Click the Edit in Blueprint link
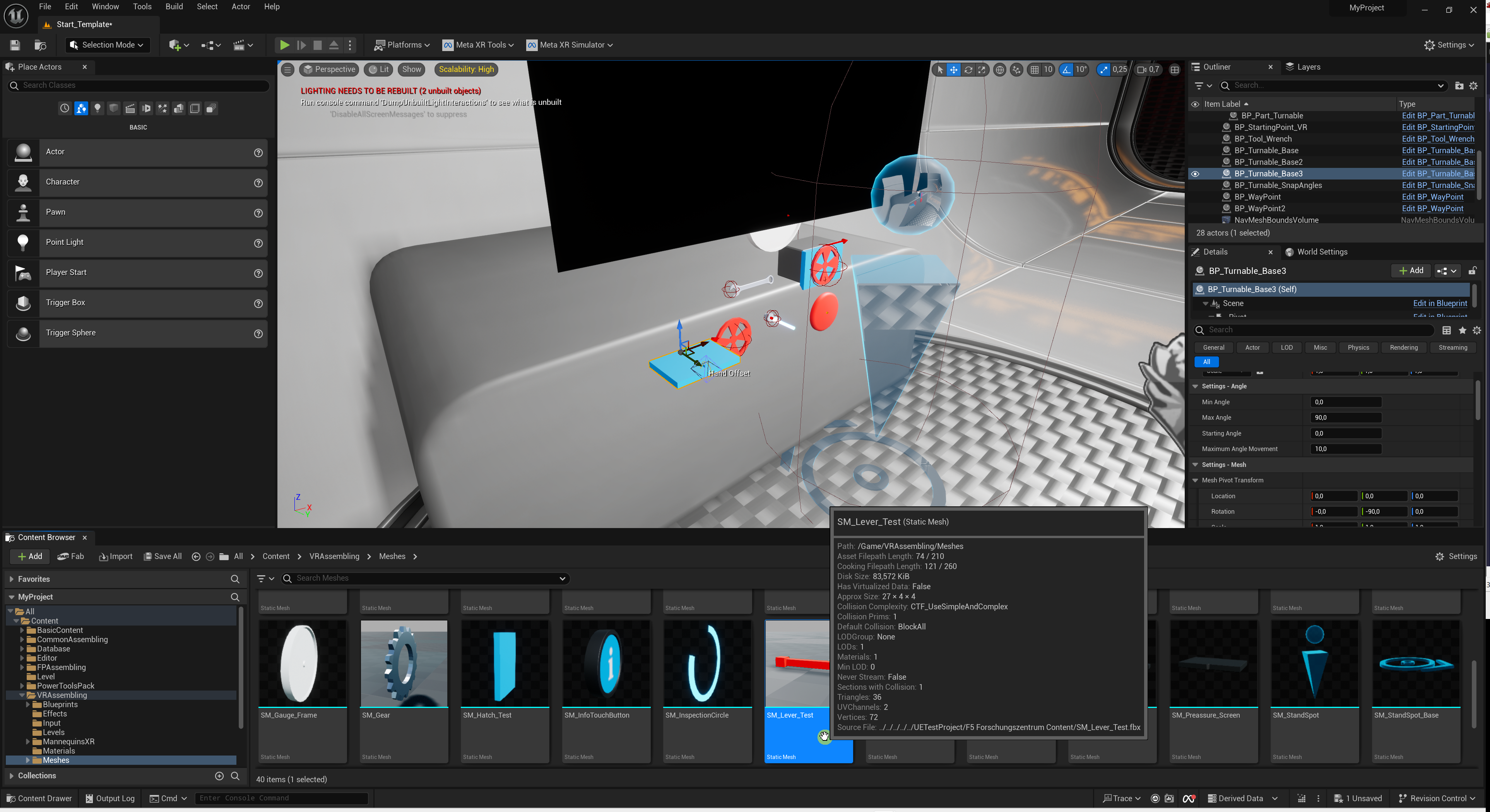Image resolution: width=1490 pixels, height=812 pixels. (1440, 303)
